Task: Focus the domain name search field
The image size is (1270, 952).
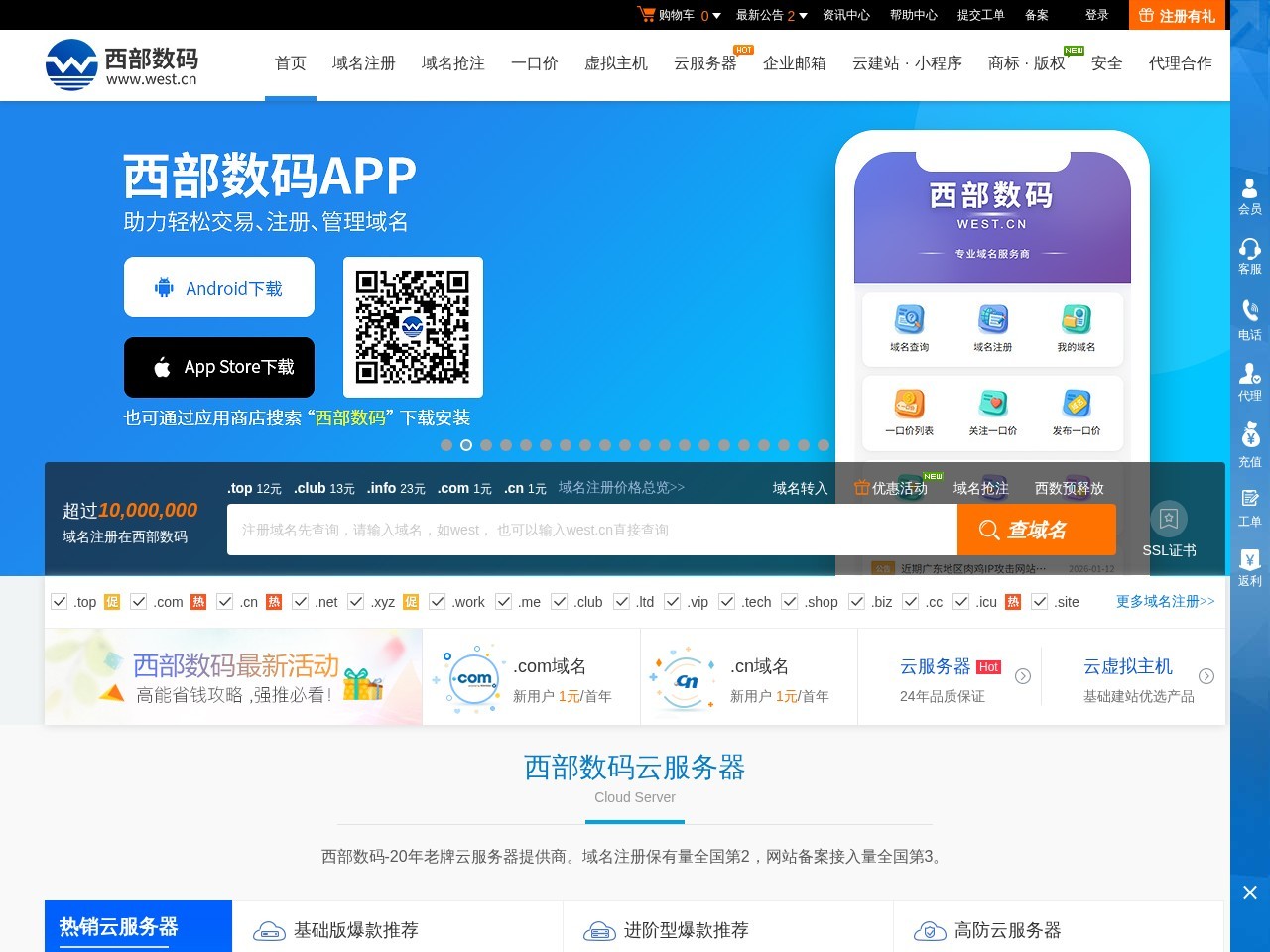Action: pos(591,530)
